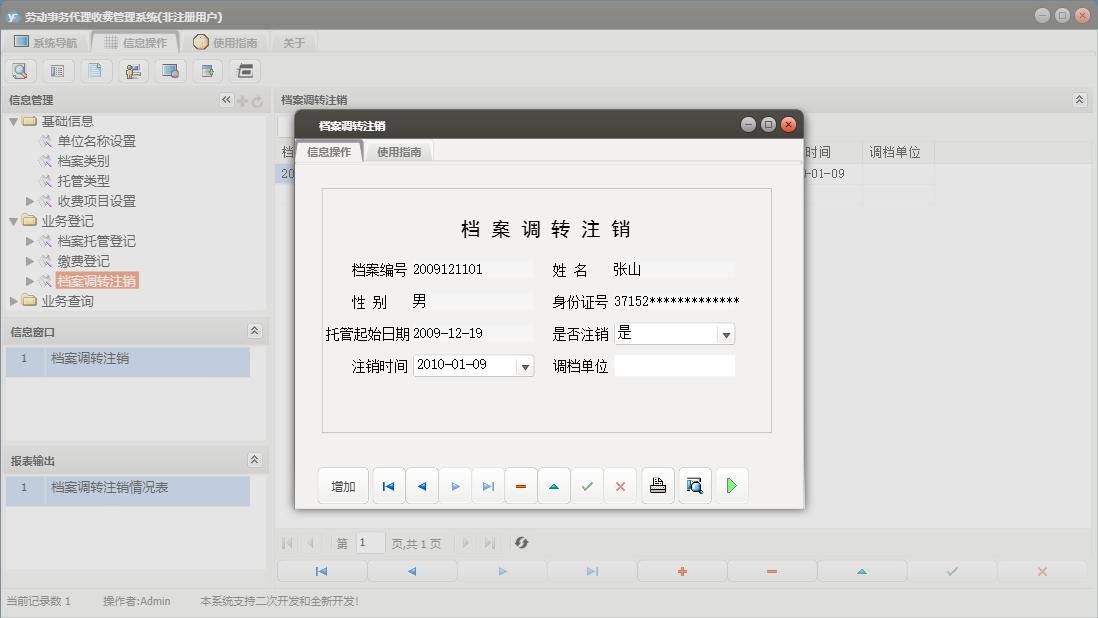Click the magnifier search icon on the main toolbar
Viewport: 1098px width, 618px height.
coord(20,70)
